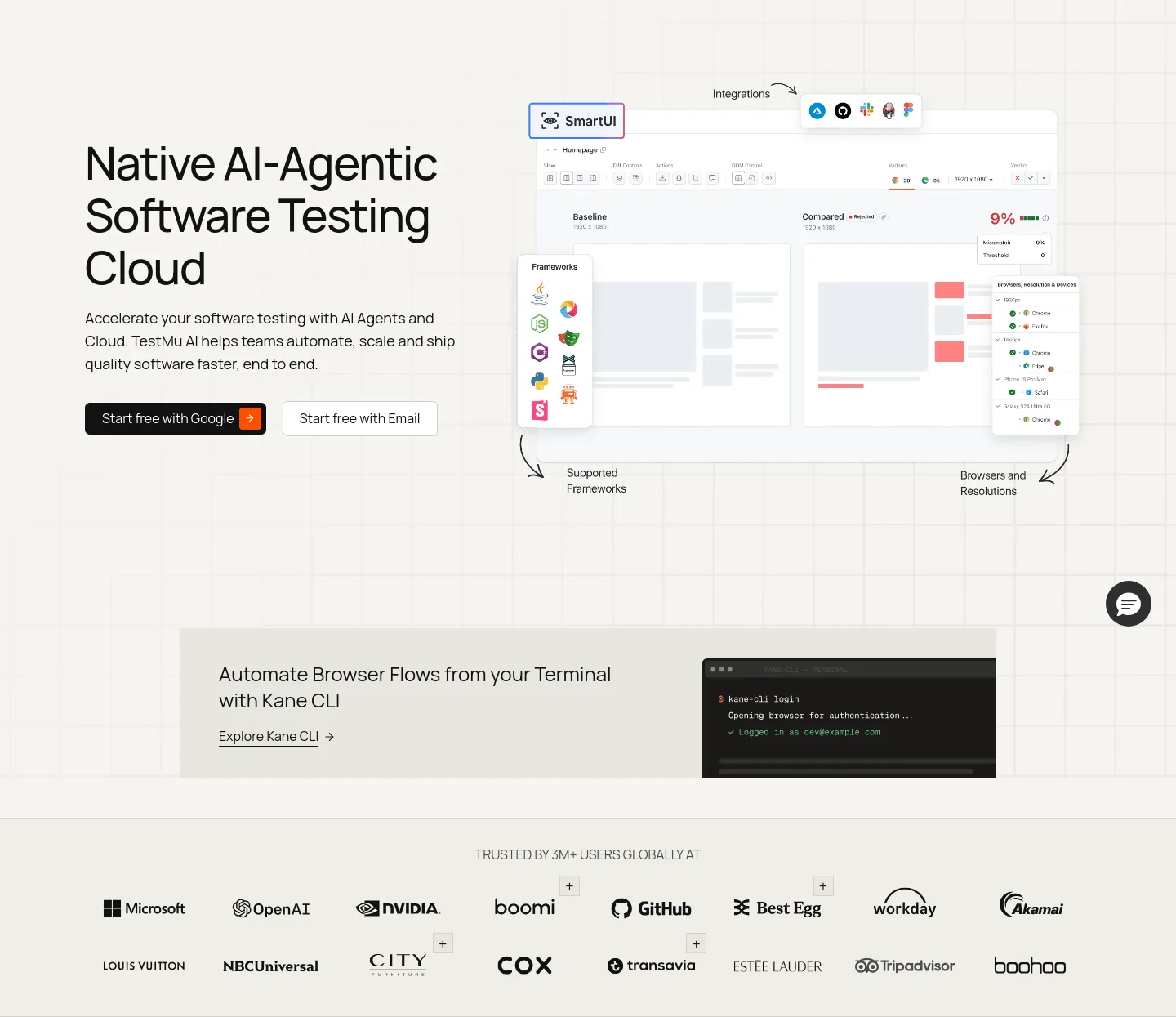Expand the plus button beside Best Egg logo
Viewport: 1176px width, 1017px height.
coord(823,886)
